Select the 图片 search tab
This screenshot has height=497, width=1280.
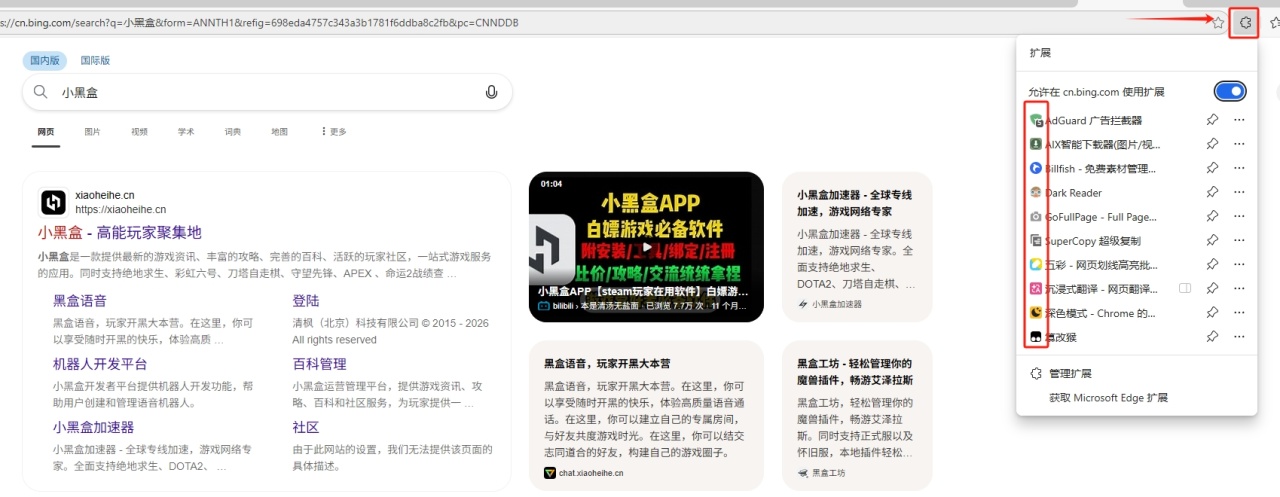tap(92, 131)
